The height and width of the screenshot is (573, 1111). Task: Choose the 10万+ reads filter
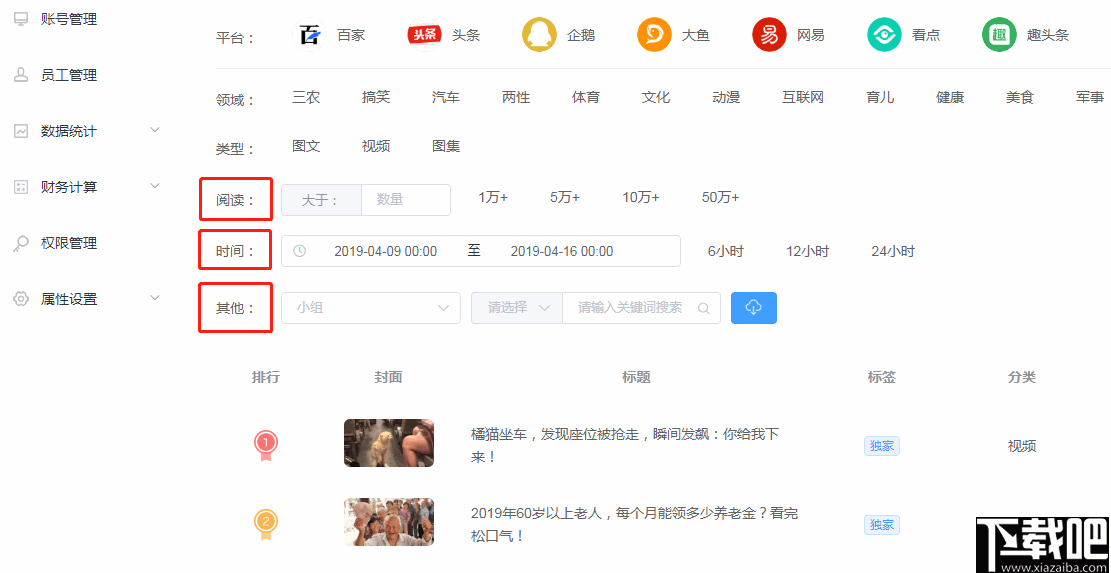point(641,198)
